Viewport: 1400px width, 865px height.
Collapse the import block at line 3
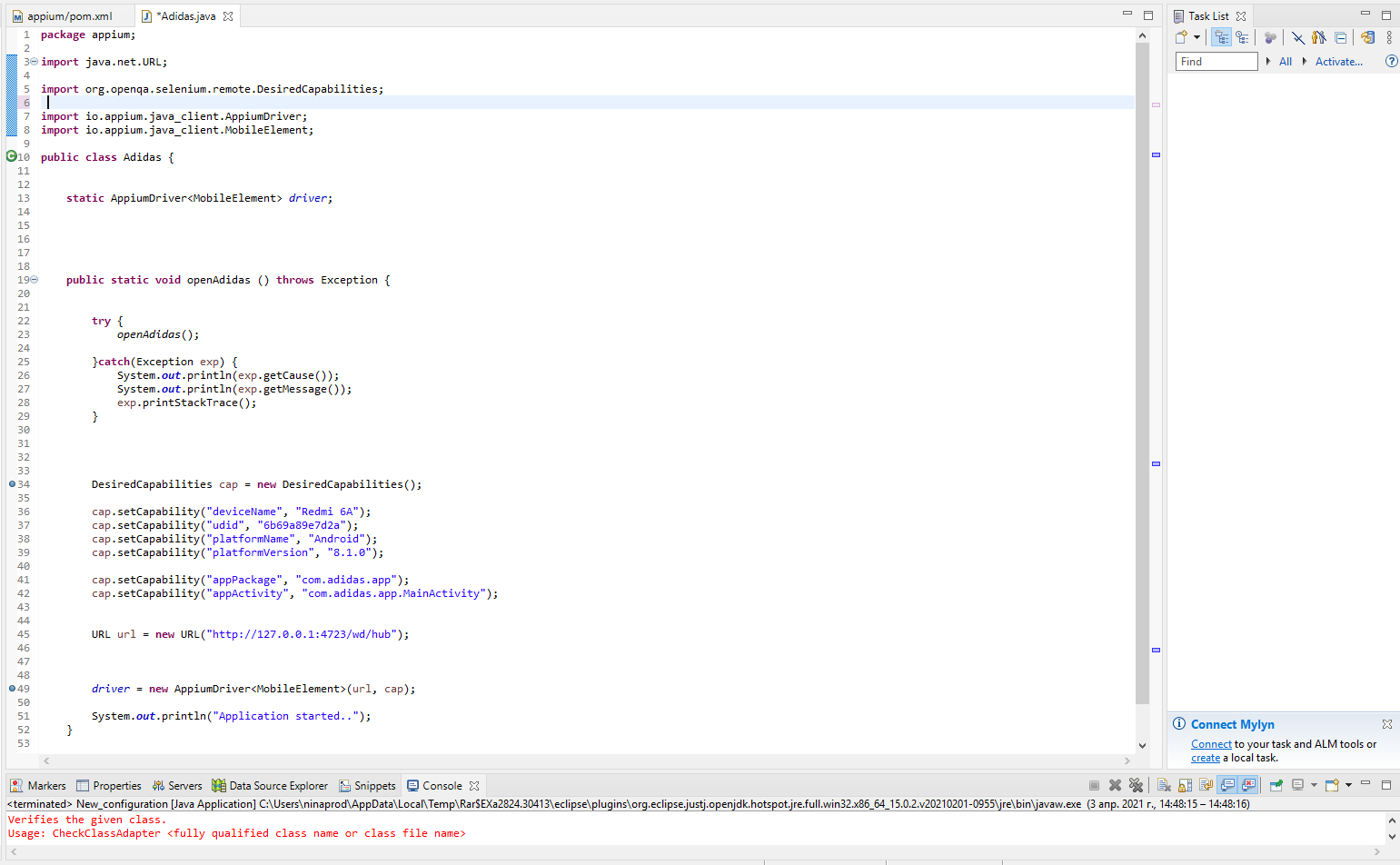coord(34,62)
